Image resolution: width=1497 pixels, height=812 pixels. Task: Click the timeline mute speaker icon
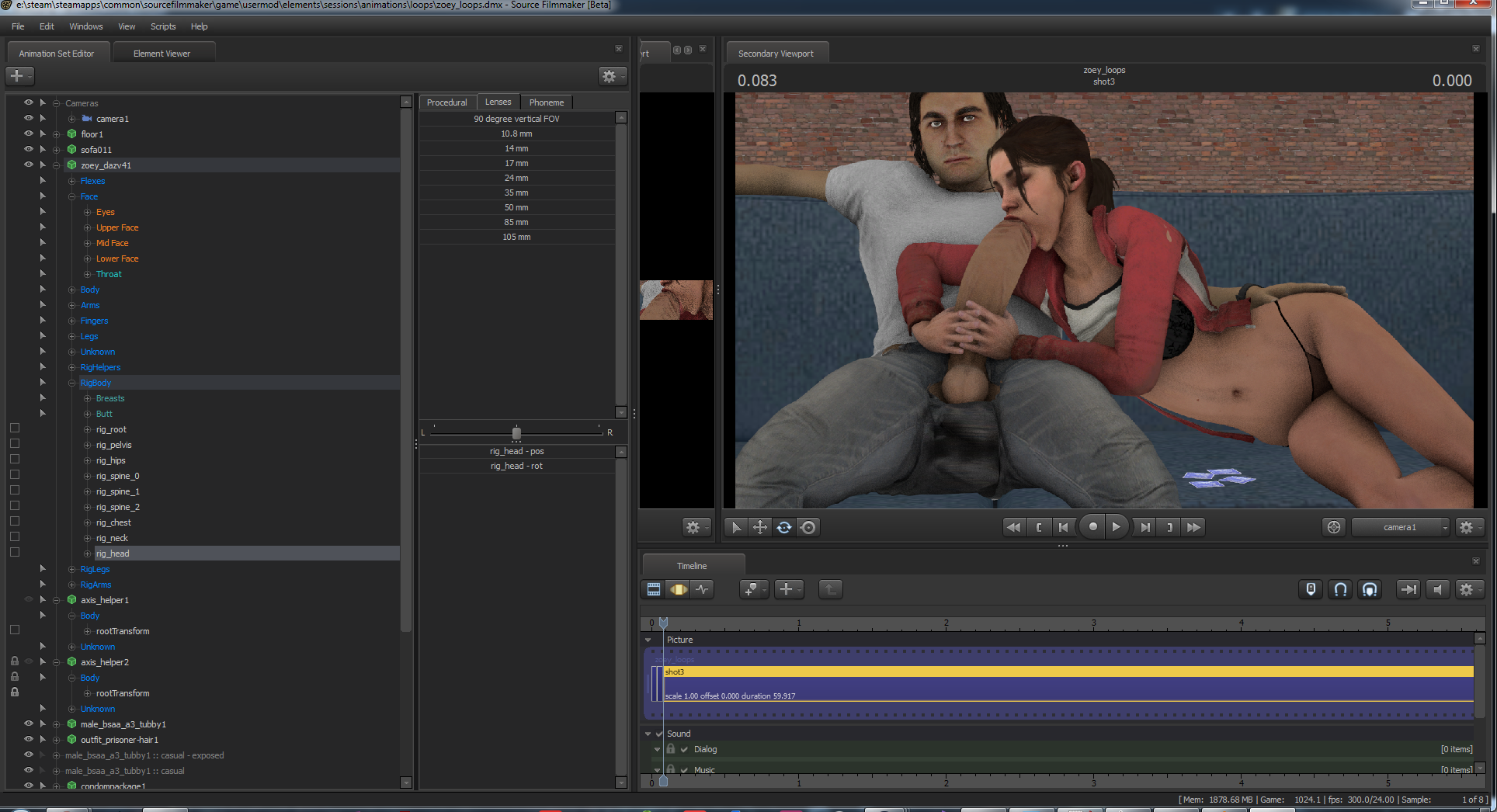pyautogui.click(x=1438, y=589)
